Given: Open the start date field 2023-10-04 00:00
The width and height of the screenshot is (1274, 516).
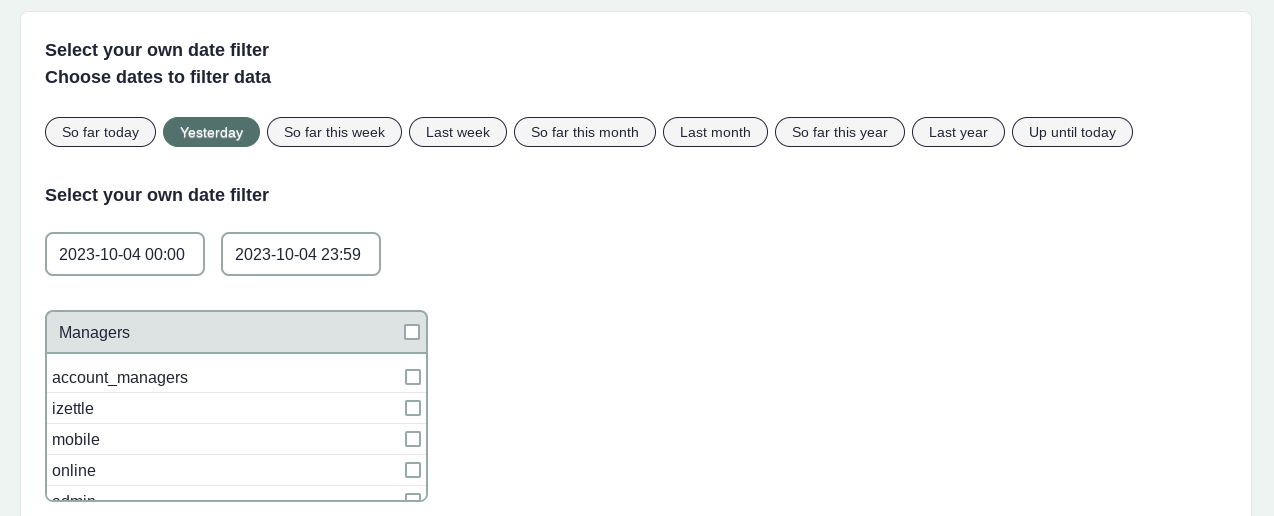Looking at the screenshot, I should 125,254.
